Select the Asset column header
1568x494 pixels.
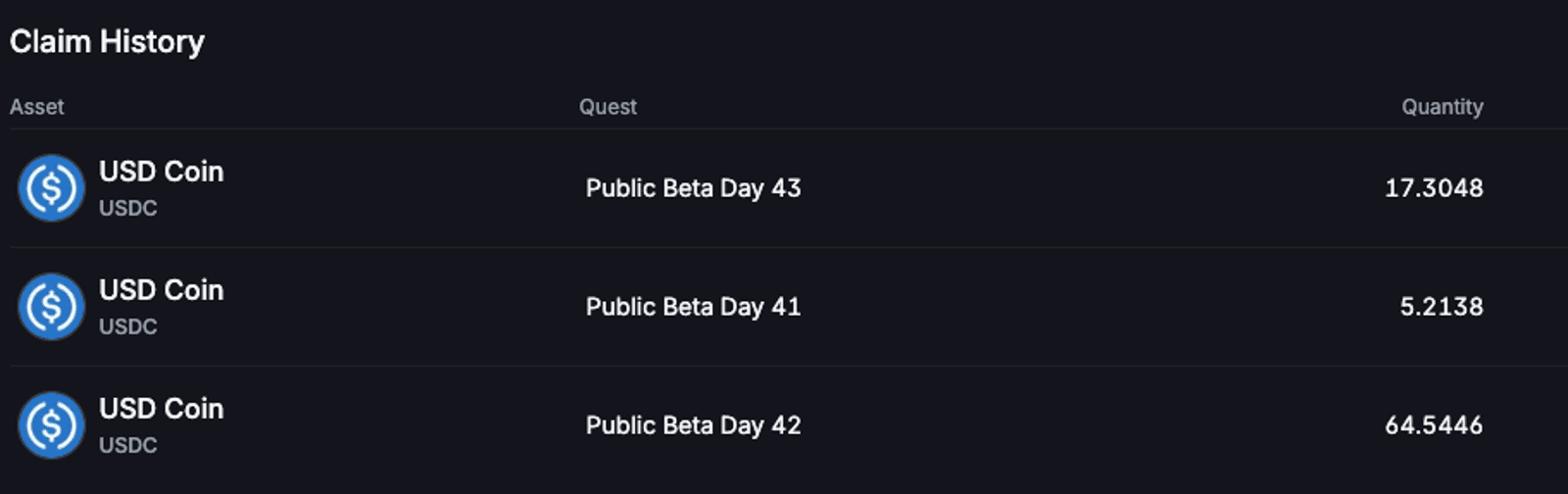tap(37, 107)
